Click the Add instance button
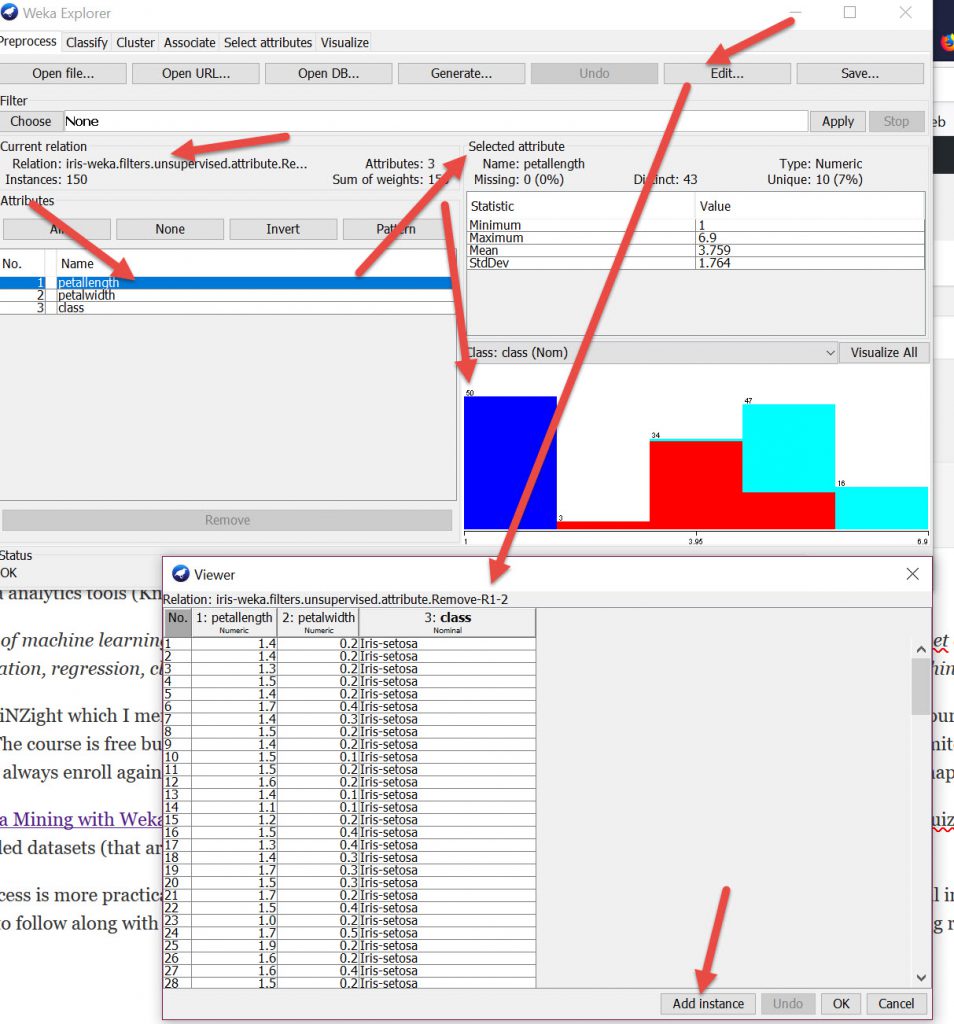This screenshot has width=954, height=1024. click(708, 1003)
